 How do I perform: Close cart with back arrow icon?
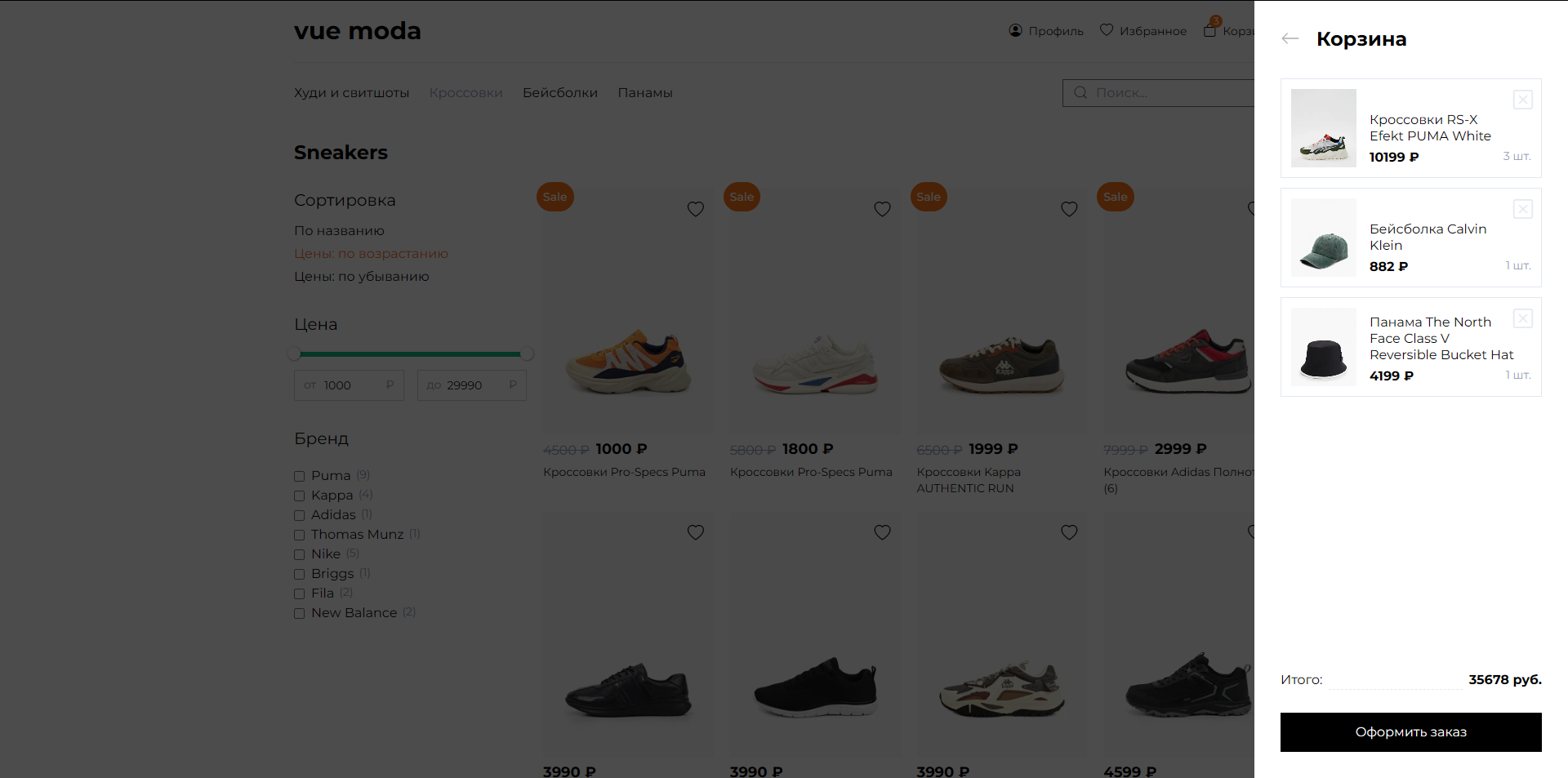coord(1290,38)
